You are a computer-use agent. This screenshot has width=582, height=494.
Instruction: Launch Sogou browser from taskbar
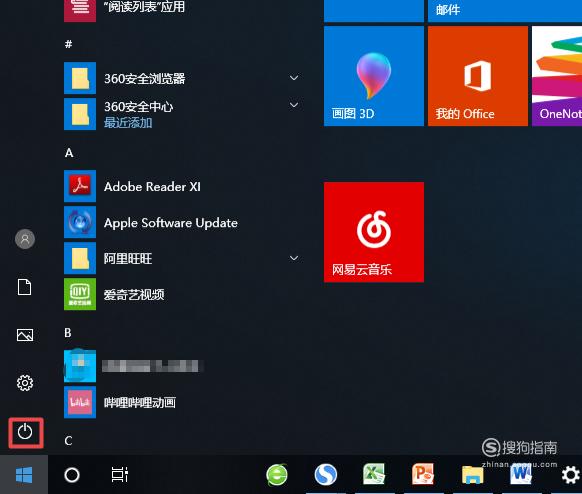point(326,475)
